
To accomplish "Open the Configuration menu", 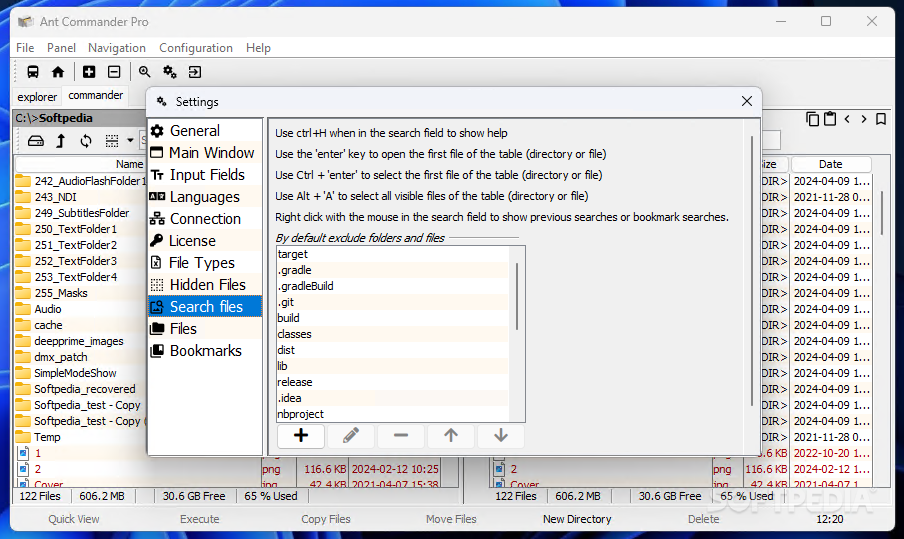I will (x=196, y=48).
